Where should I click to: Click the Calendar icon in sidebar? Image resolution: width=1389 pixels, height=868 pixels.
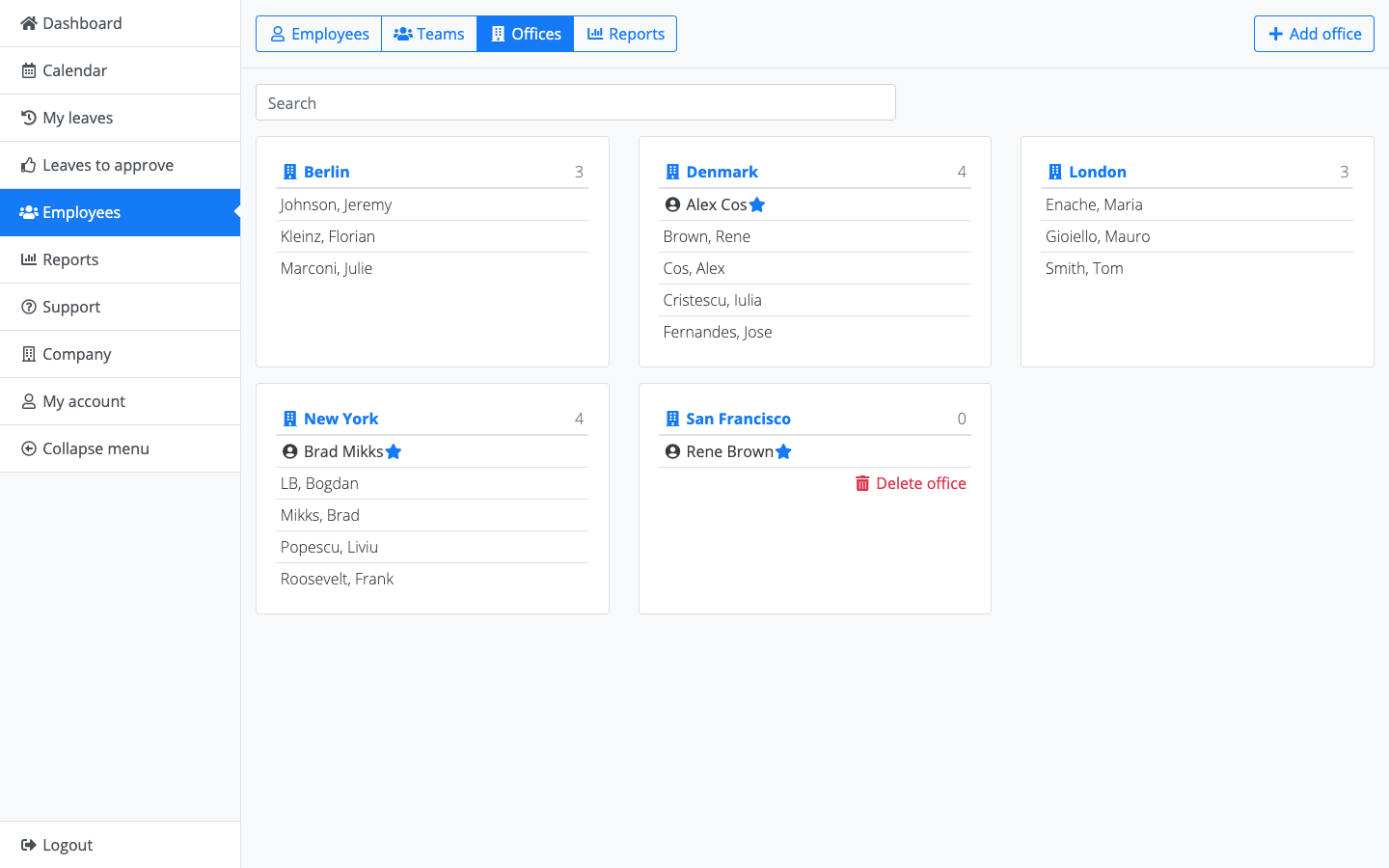point(29,70)
